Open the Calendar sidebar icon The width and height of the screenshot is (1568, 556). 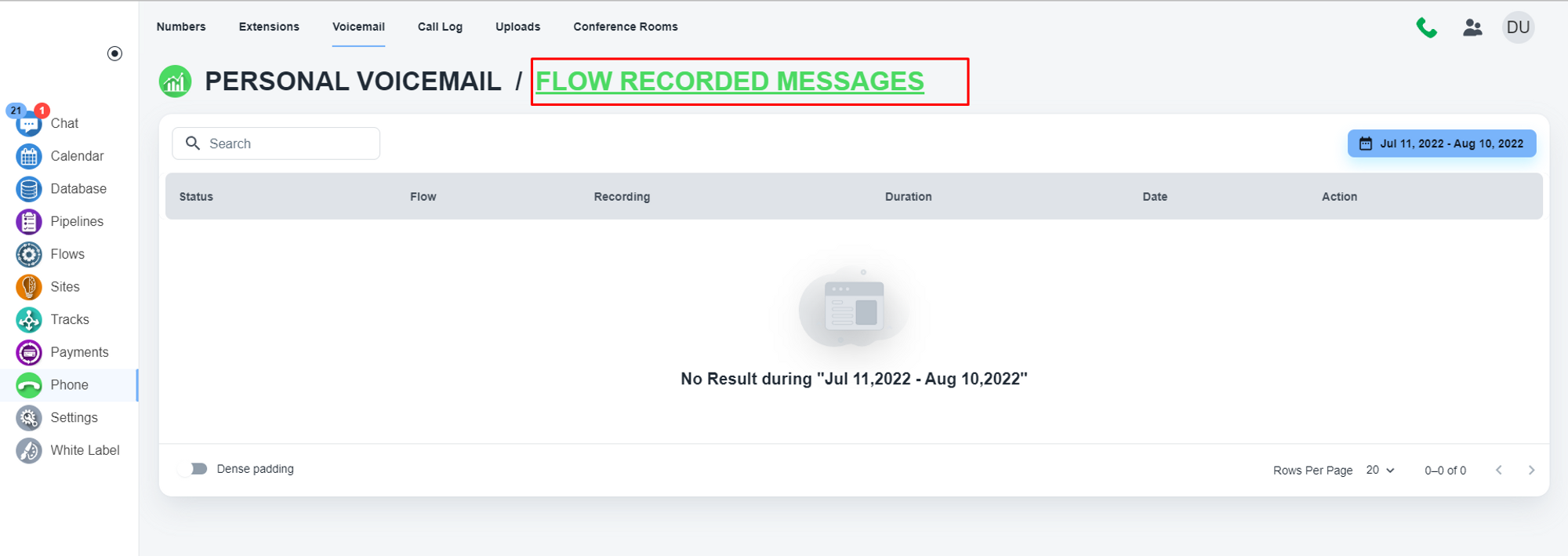click(29, 157)
